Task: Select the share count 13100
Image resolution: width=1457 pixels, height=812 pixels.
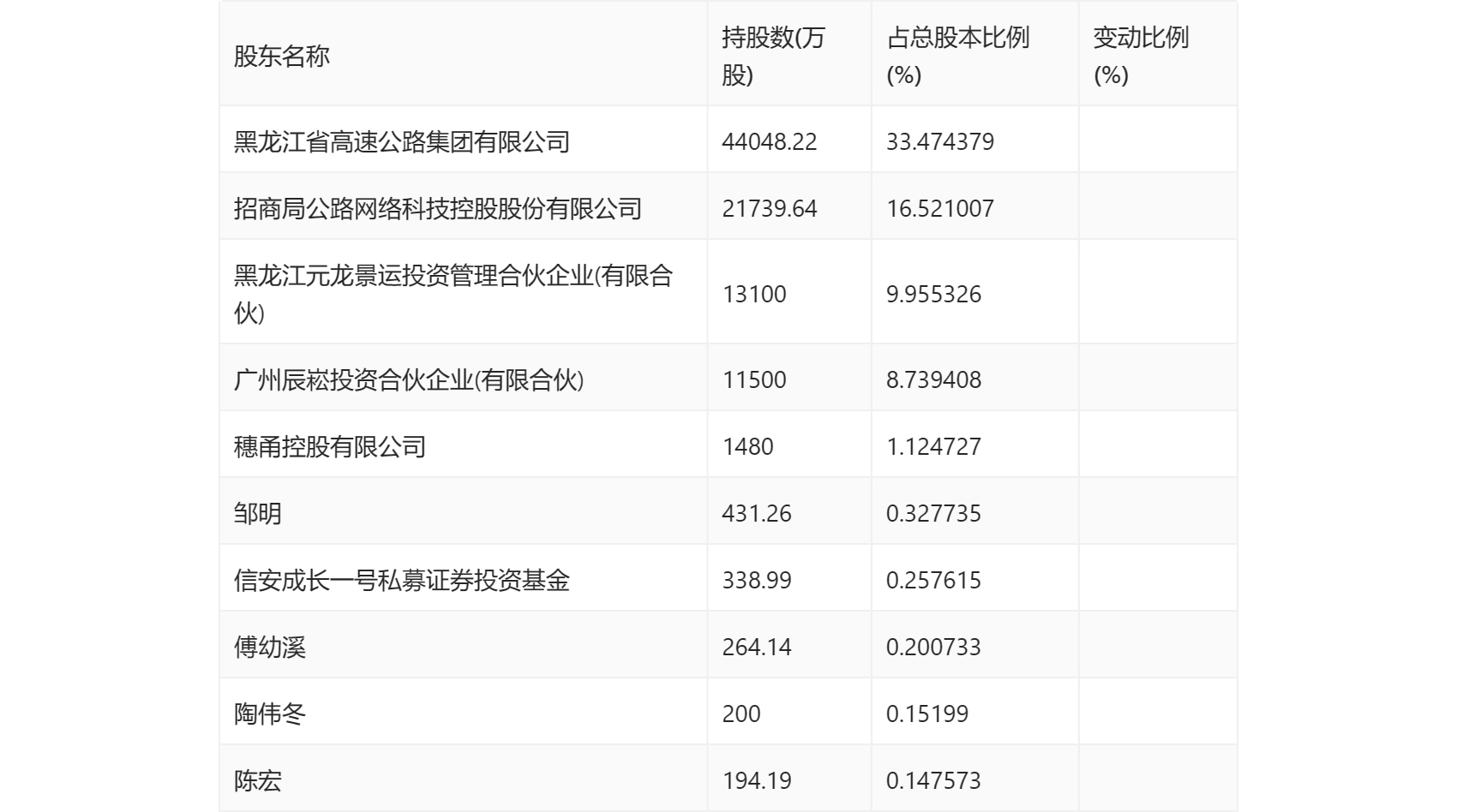Action: tap(754, 294)
